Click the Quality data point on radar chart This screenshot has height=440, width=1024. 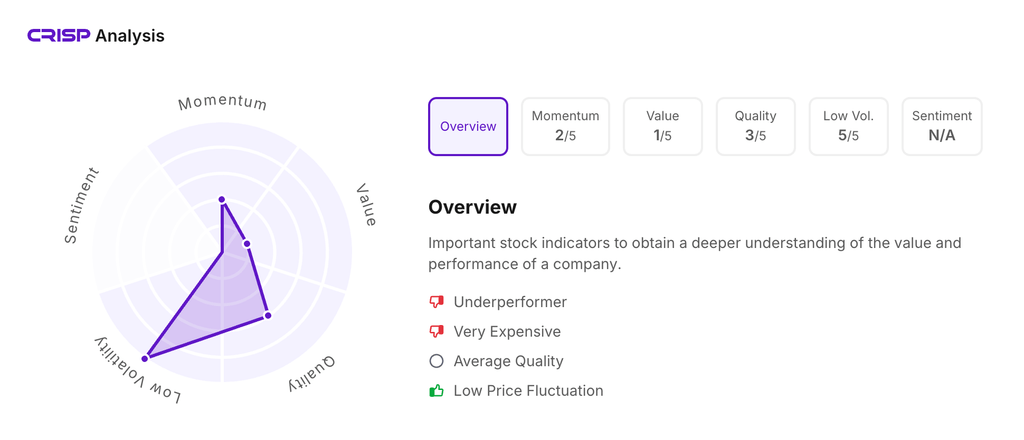tap(268, 316)
